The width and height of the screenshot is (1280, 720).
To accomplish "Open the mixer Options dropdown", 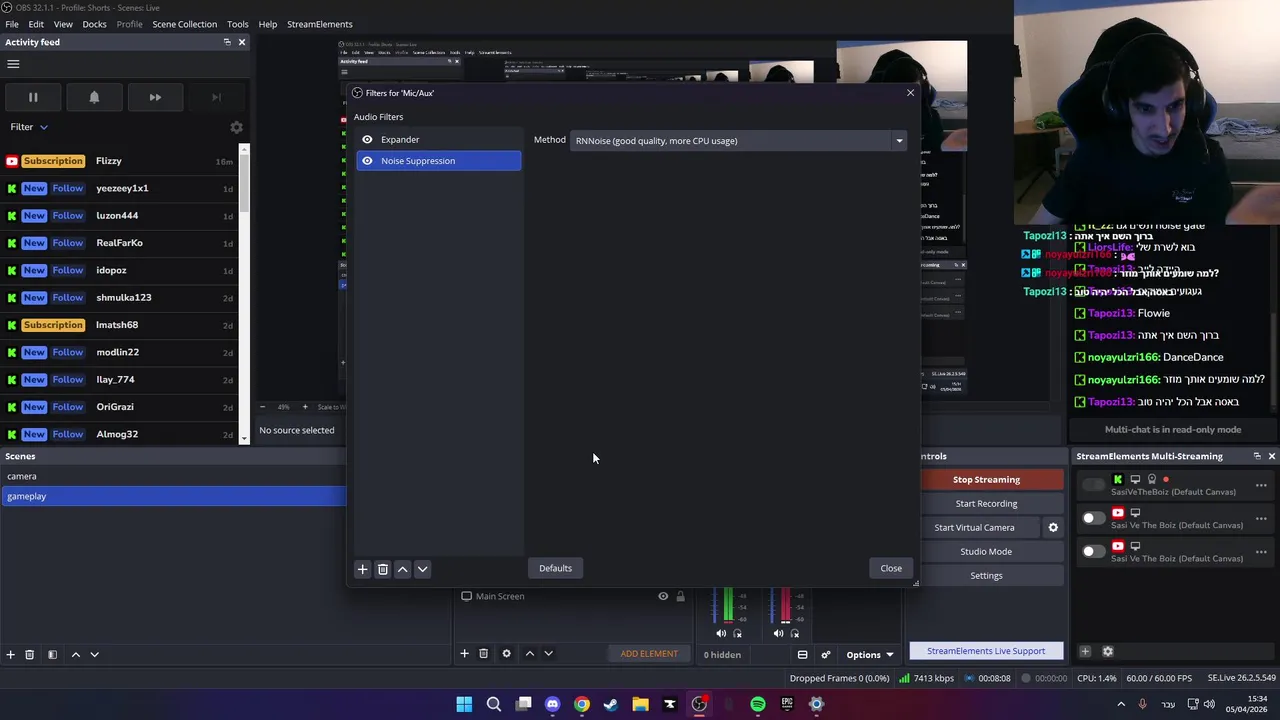I will pos(869,655).
